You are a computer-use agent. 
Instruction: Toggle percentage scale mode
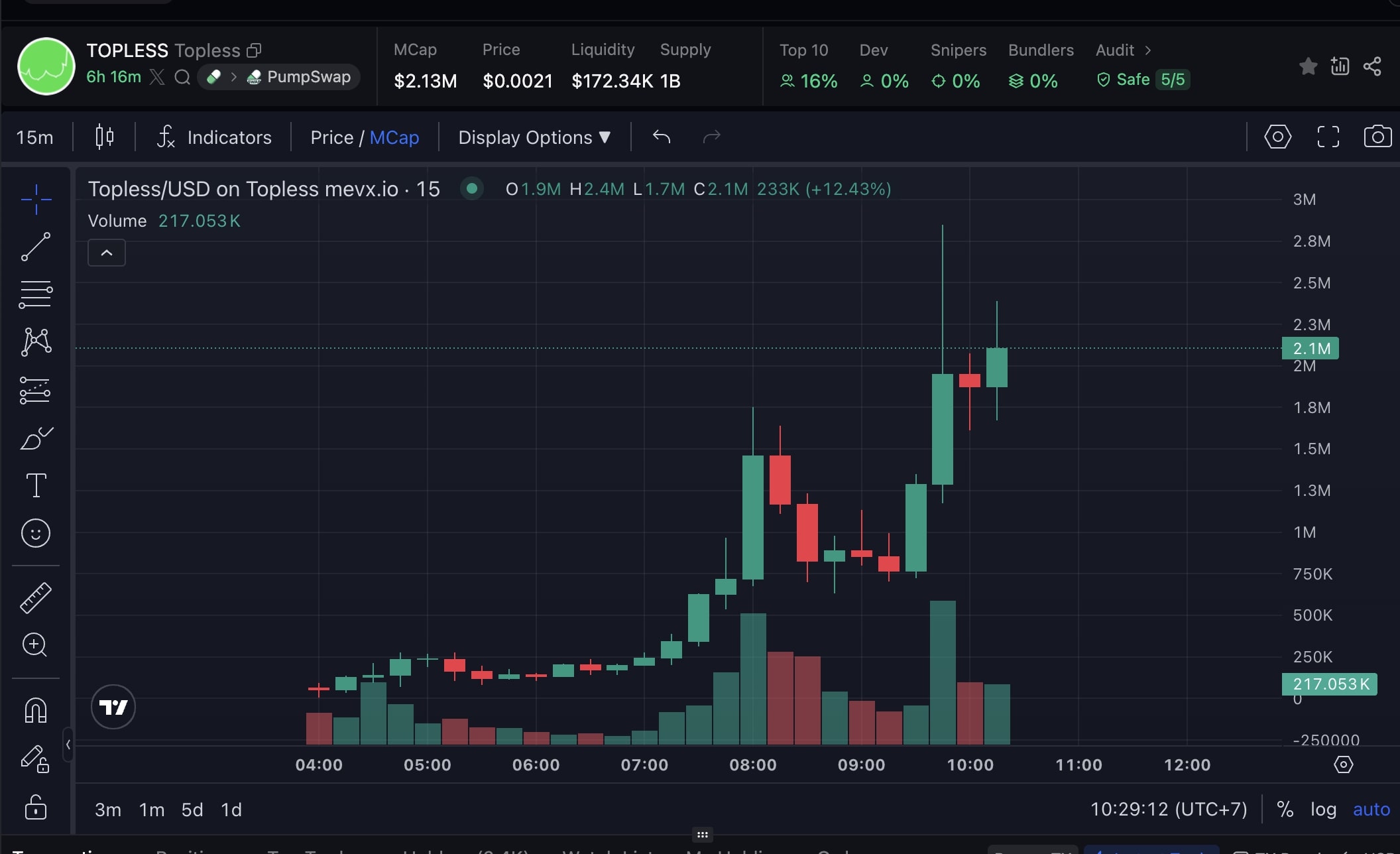point(1285,809)
